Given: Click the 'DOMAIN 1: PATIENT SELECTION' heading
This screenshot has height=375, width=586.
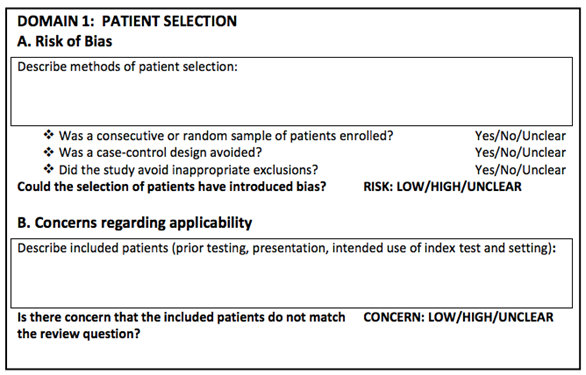Looking at the screenshot, I should pyautogui.click(x=127, y=21).
